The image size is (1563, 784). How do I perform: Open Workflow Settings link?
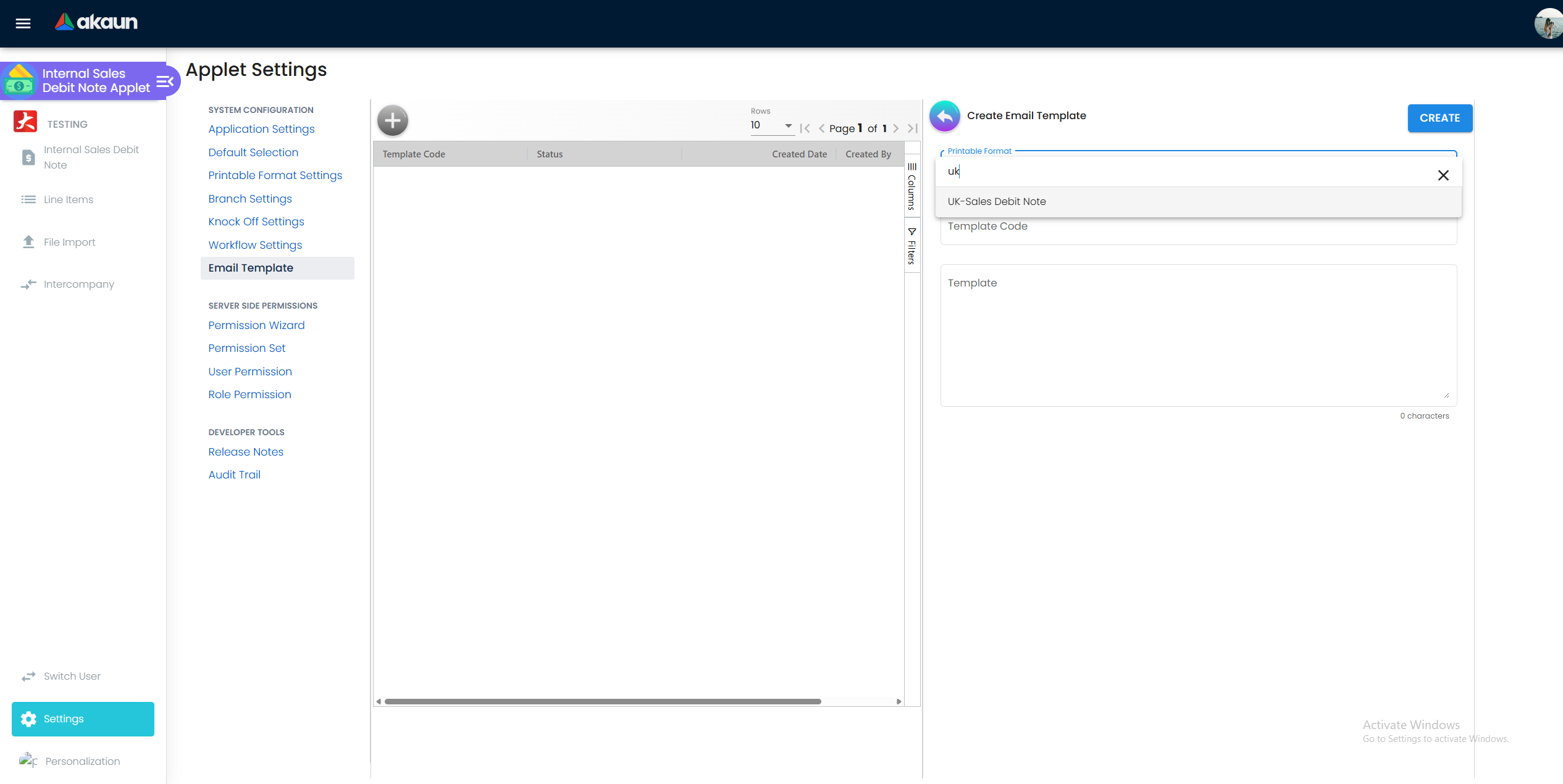pyautogui.click(x=255, y=245)
